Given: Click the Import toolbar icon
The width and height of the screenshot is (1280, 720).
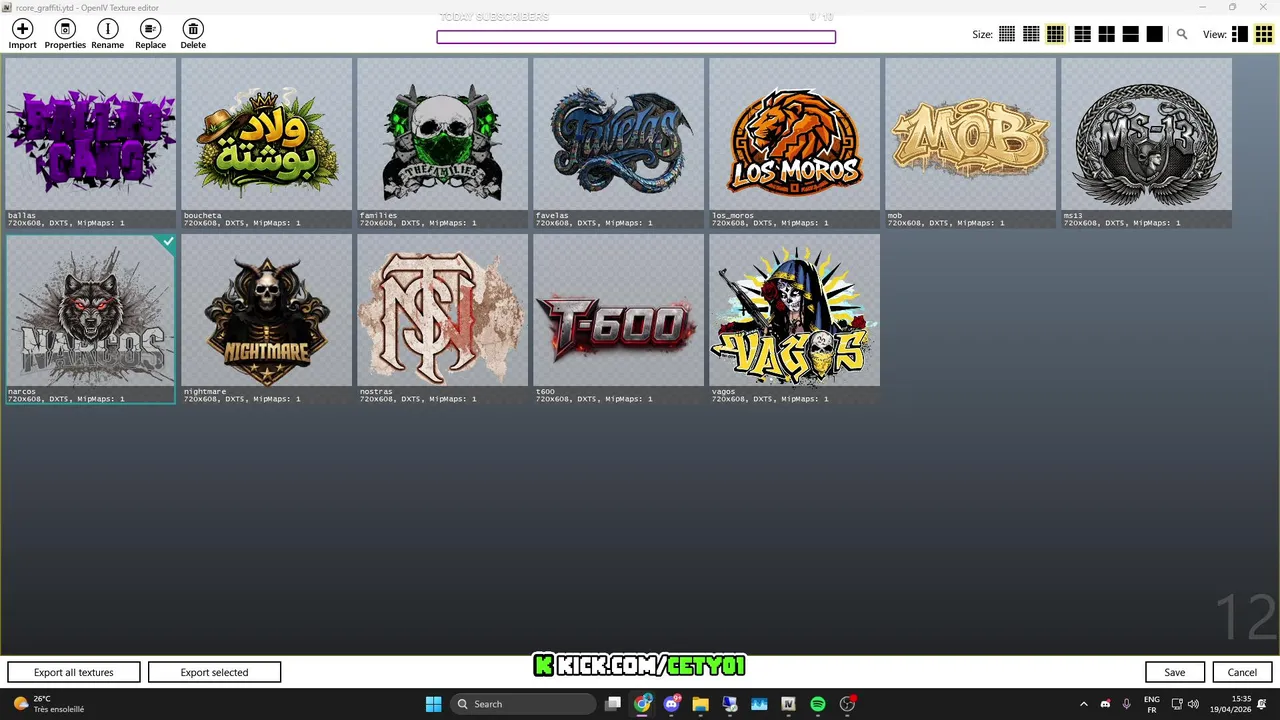Looking at the screenshot, I should (x=22, y=30).
